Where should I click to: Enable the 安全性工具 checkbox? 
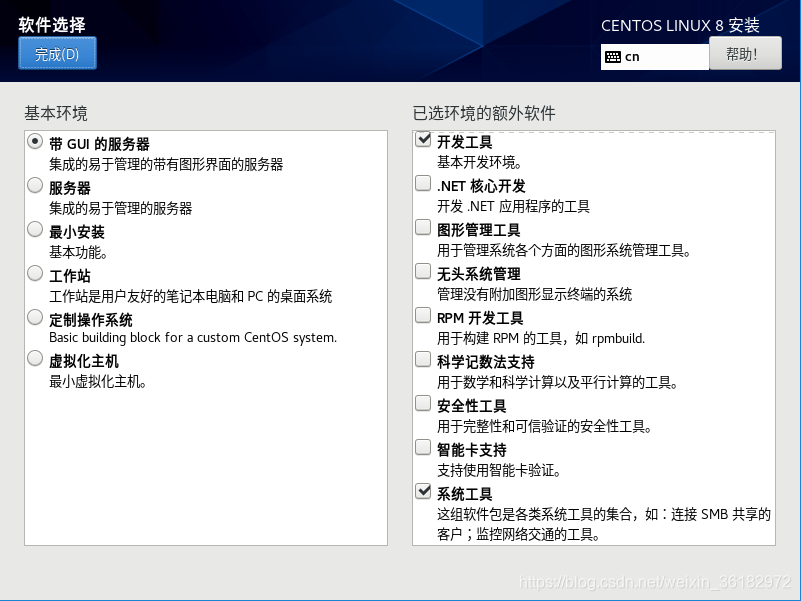tap(423, 403)
